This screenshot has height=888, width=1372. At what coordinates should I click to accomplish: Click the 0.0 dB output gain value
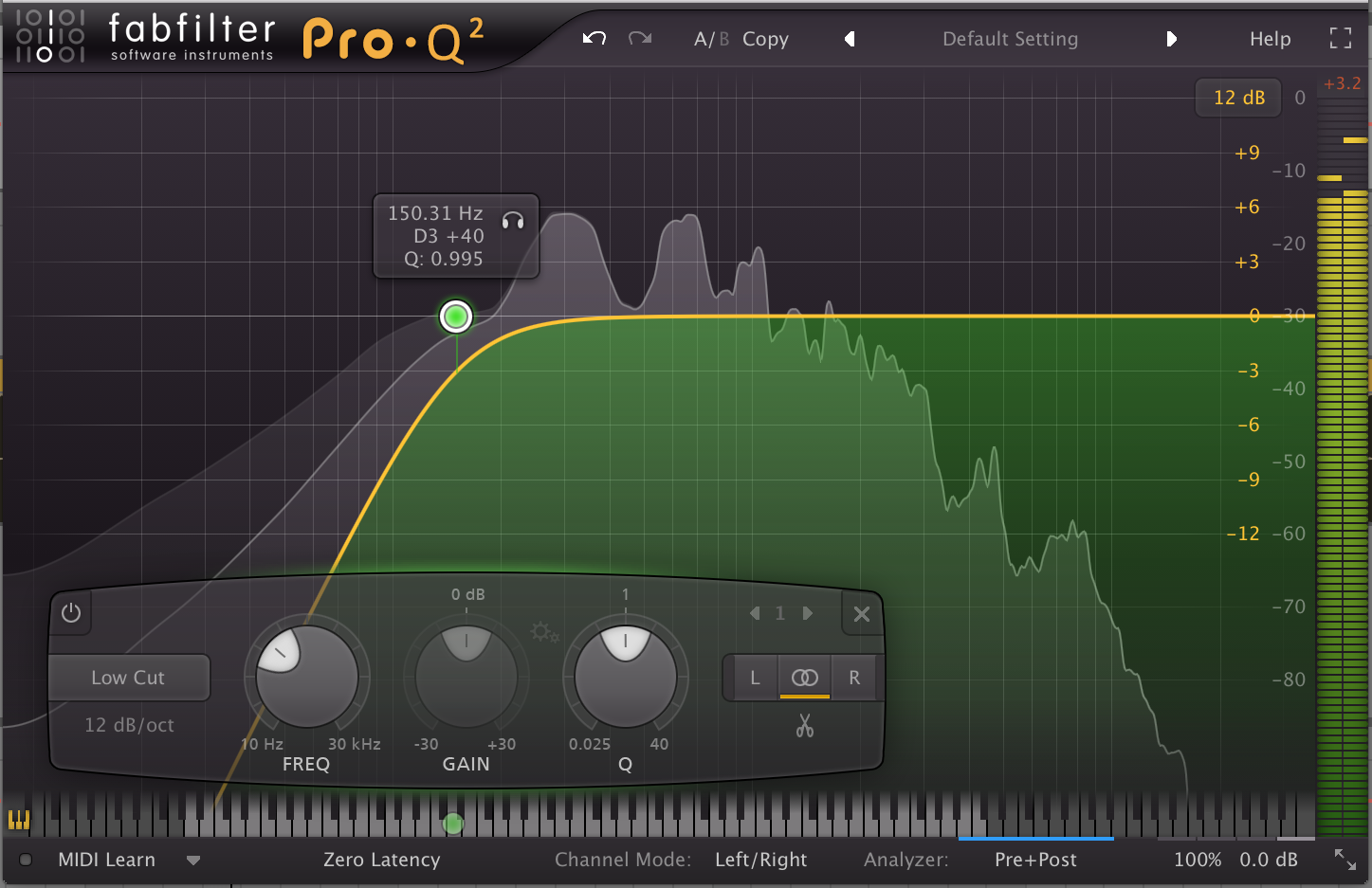(x=1269, y=860)
